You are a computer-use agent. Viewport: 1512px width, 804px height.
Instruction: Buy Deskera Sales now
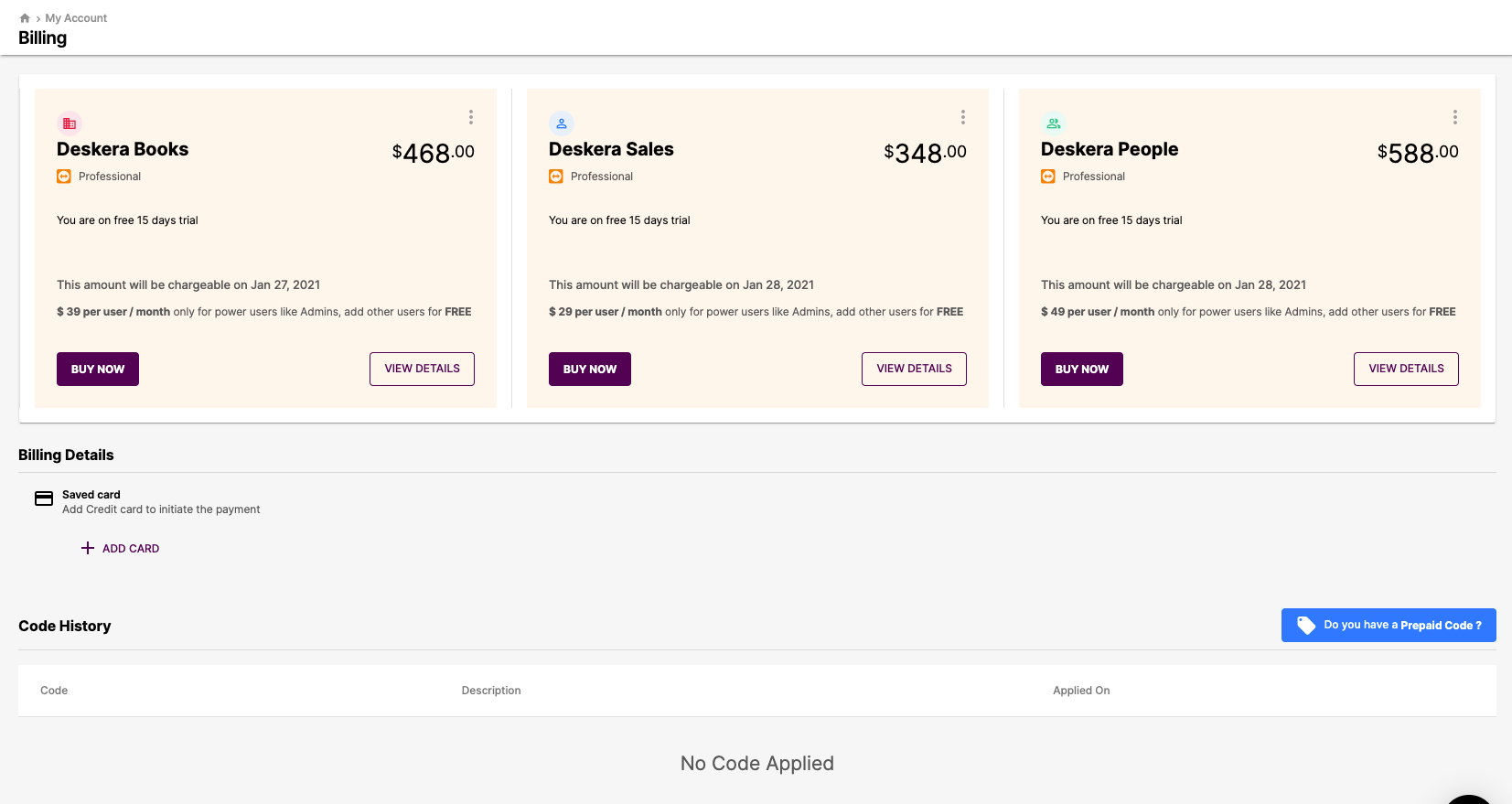(x=590, y=369)
